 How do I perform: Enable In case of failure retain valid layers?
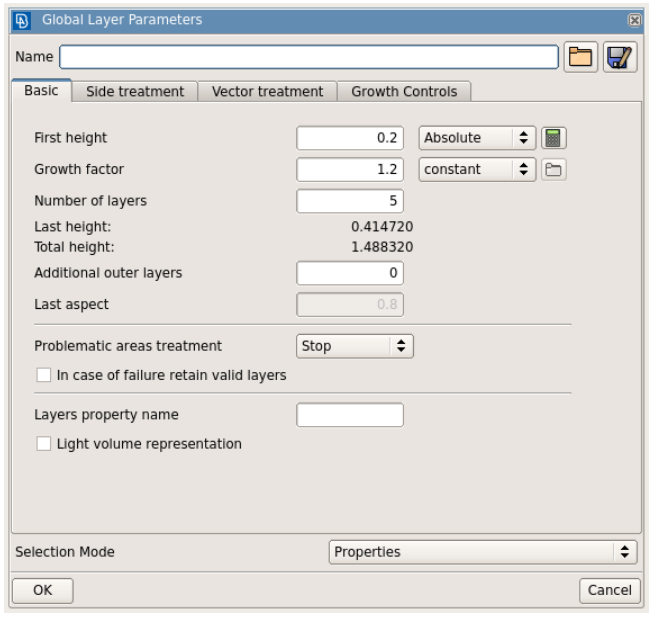(43, 376)
